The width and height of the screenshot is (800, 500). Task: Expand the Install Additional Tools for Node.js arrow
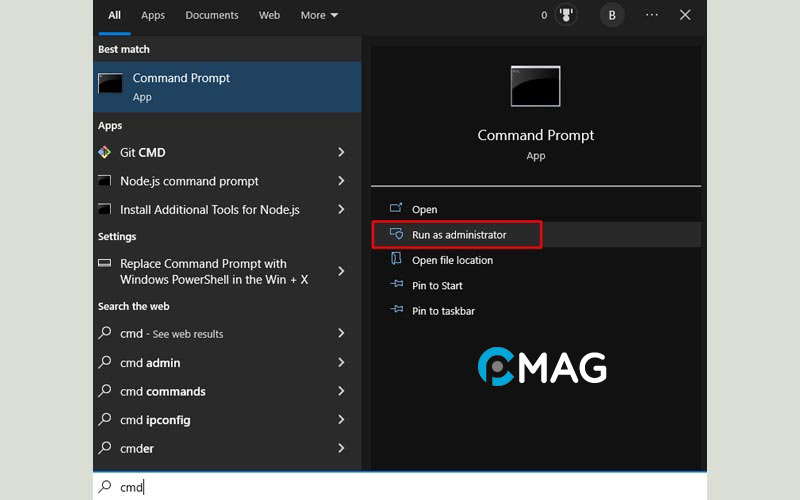[x=341, y=210]
